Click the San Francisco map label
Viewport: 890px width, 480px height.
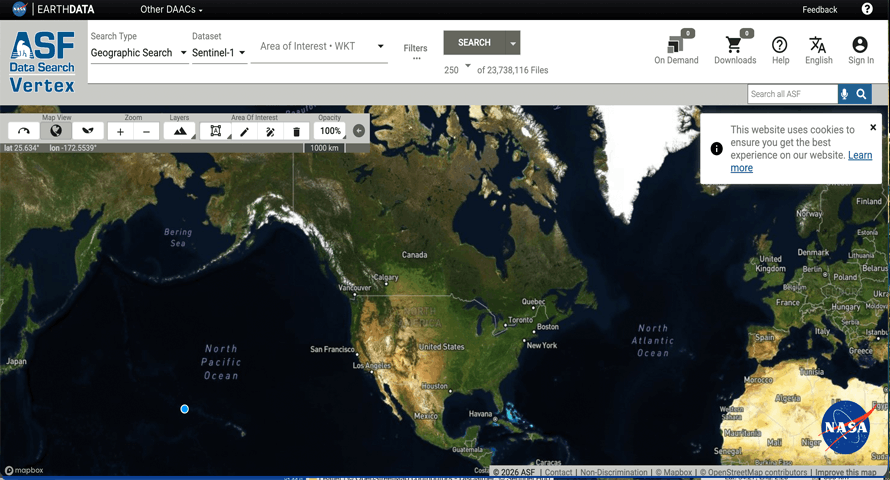click(x=332, y=350)
